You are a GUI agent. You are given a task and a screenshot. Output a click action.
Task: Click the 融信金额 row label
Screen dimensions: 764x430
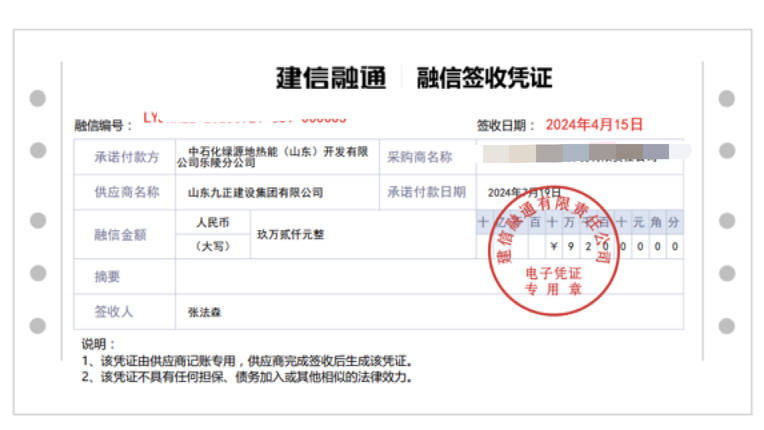click(120, 235)
